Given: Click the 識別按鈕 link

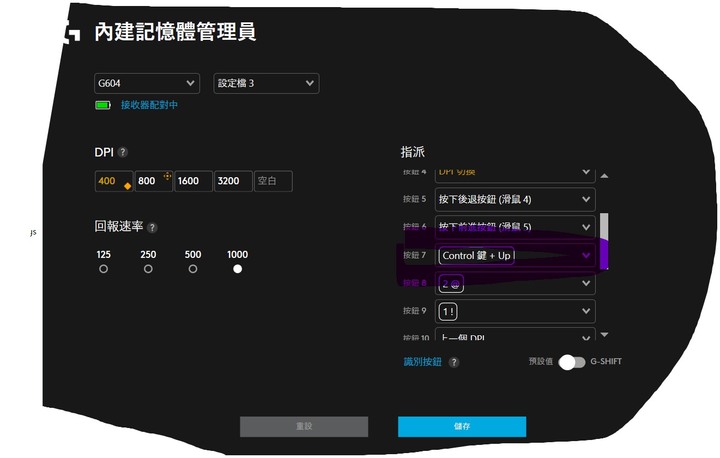Looking at the screenshot, I should coord(422,362).
